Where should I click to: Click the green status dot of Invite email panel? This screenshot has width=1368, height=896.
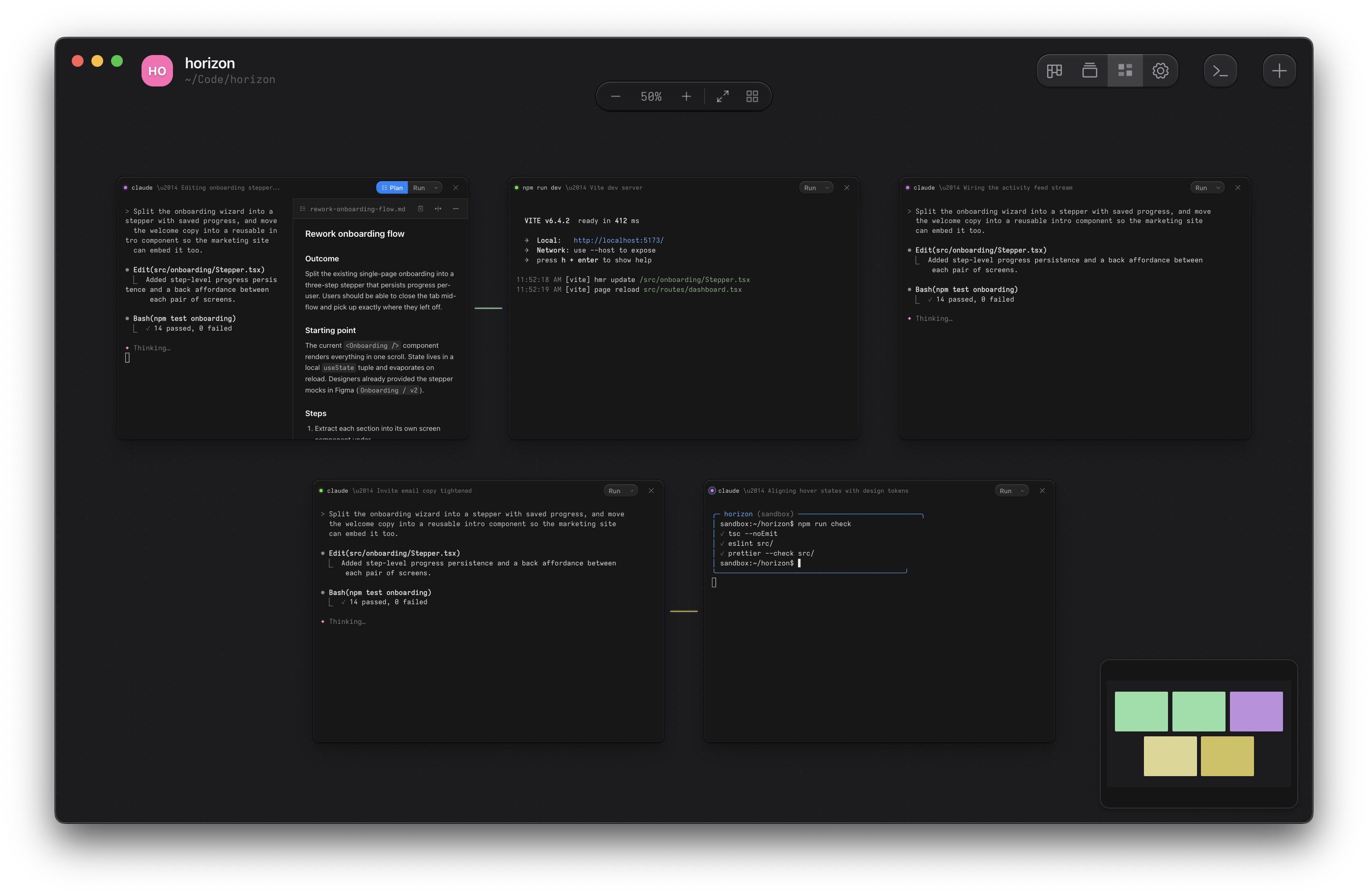[x=321, y=491]
